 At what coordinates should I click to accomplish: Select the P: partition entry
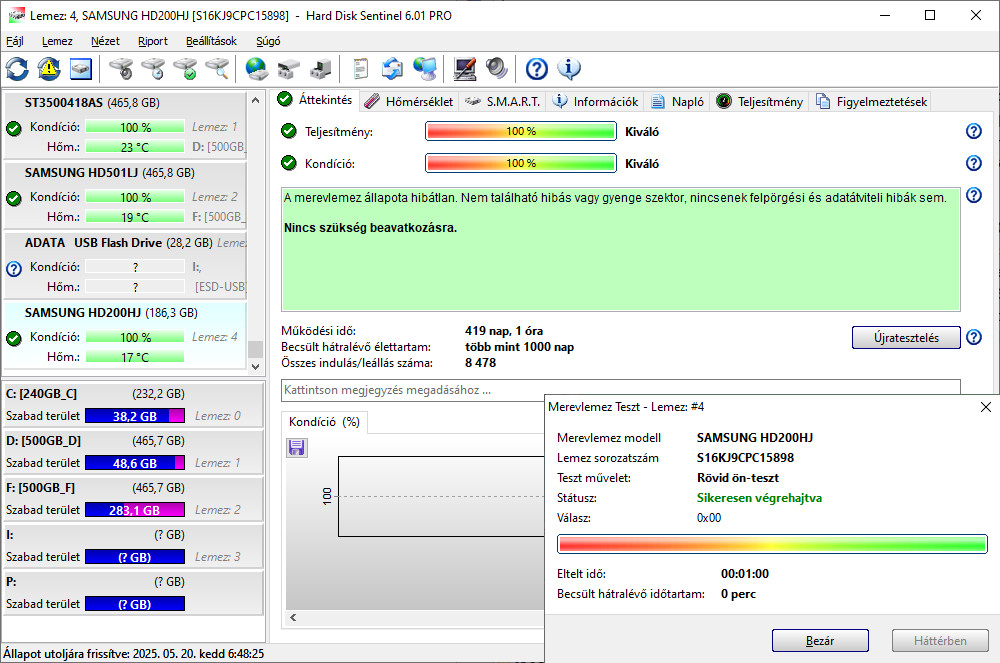133,594
